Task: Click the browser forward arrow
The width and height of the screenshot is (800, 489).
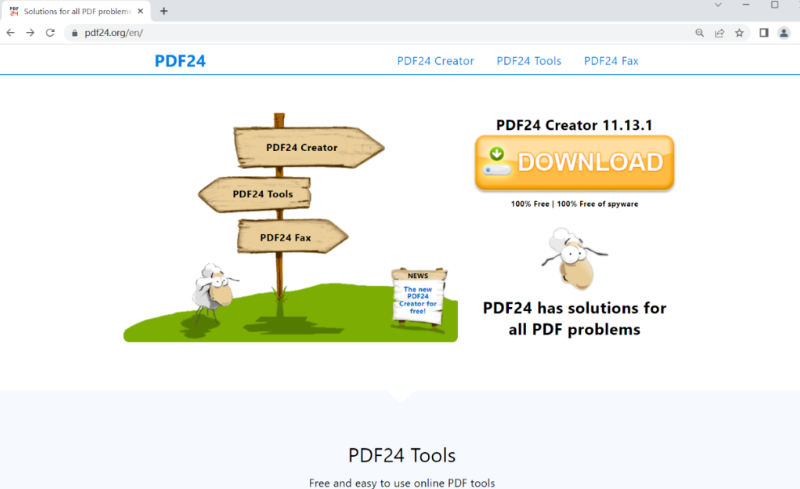Action: click(x=30, y=33)
